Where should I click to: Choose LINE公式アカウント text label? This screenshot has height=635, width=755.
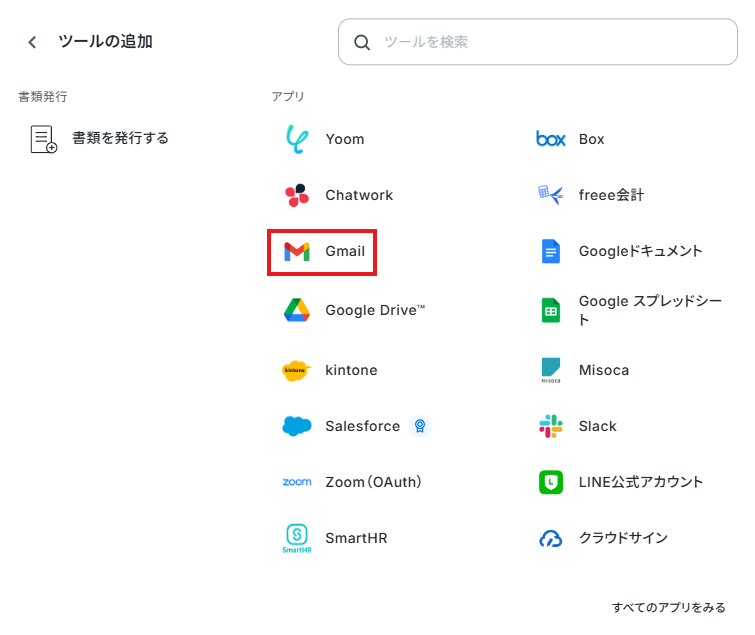pyautogui.click(x=641, y=482)
